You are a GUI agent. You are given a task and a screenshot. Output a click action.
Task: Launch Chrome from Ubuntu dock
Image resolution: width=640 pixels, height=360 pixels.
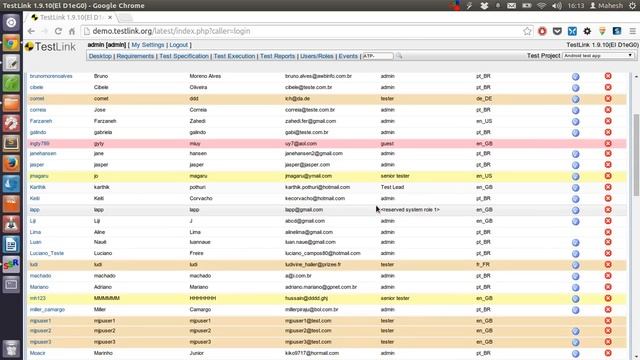[x=11, y=43]
